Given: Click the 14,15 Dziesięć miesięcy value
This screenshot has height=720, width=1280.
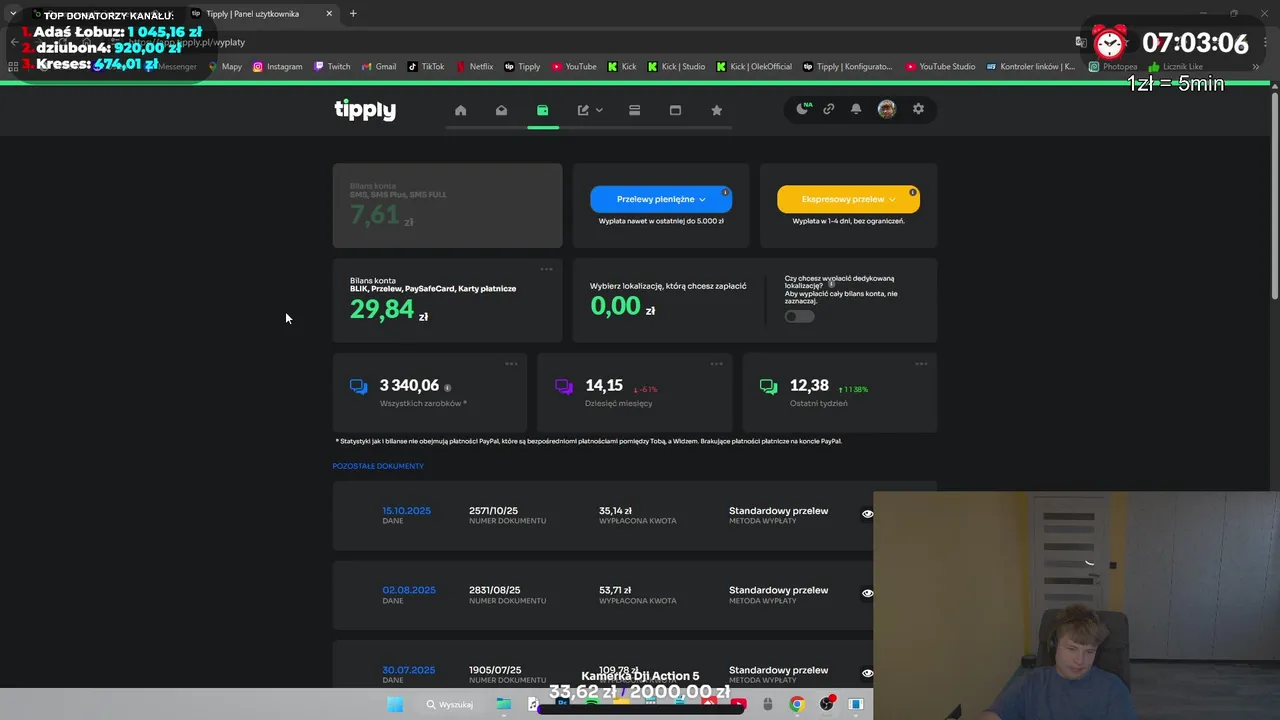Looking at the screenshot, I should coord(604,385).
